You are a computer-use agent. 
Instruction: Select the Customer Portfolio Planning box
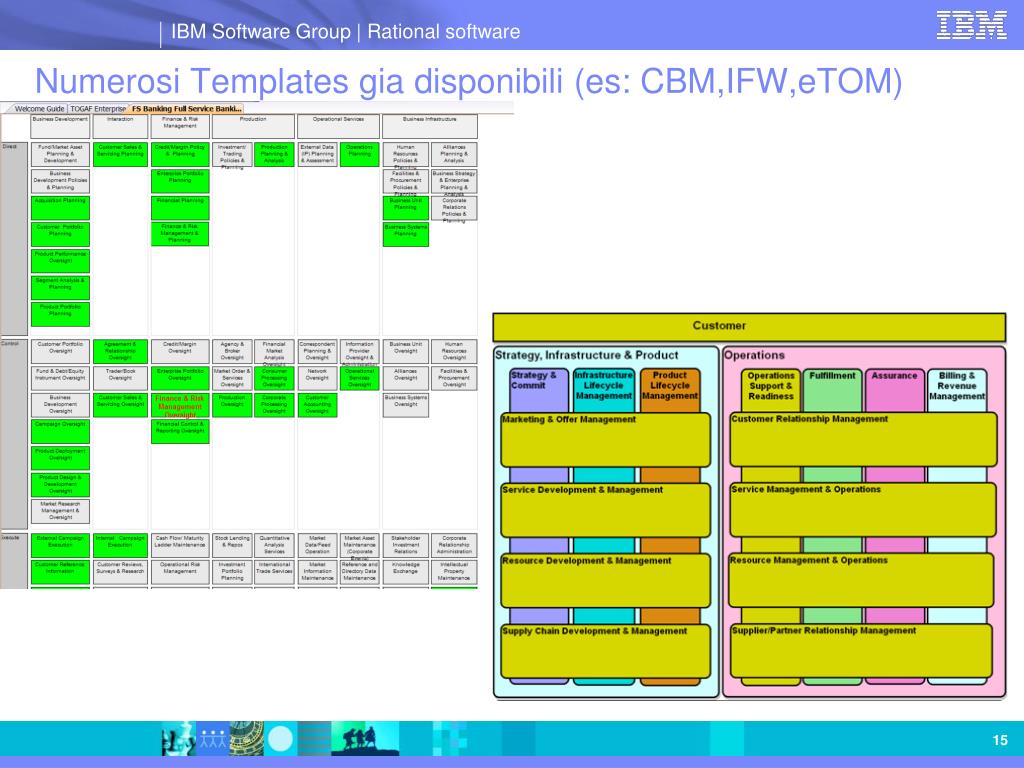(x=60, y=234)
